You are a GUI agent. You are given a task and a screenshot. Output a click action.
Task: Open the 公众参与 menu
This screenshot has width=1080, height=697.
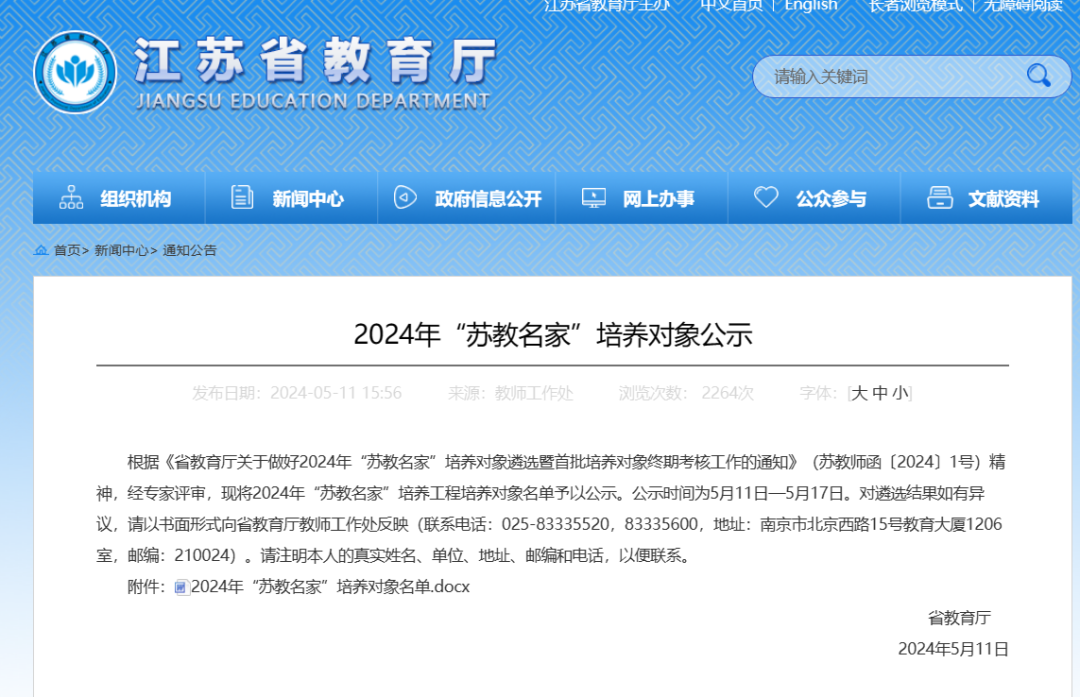point(814,198)
